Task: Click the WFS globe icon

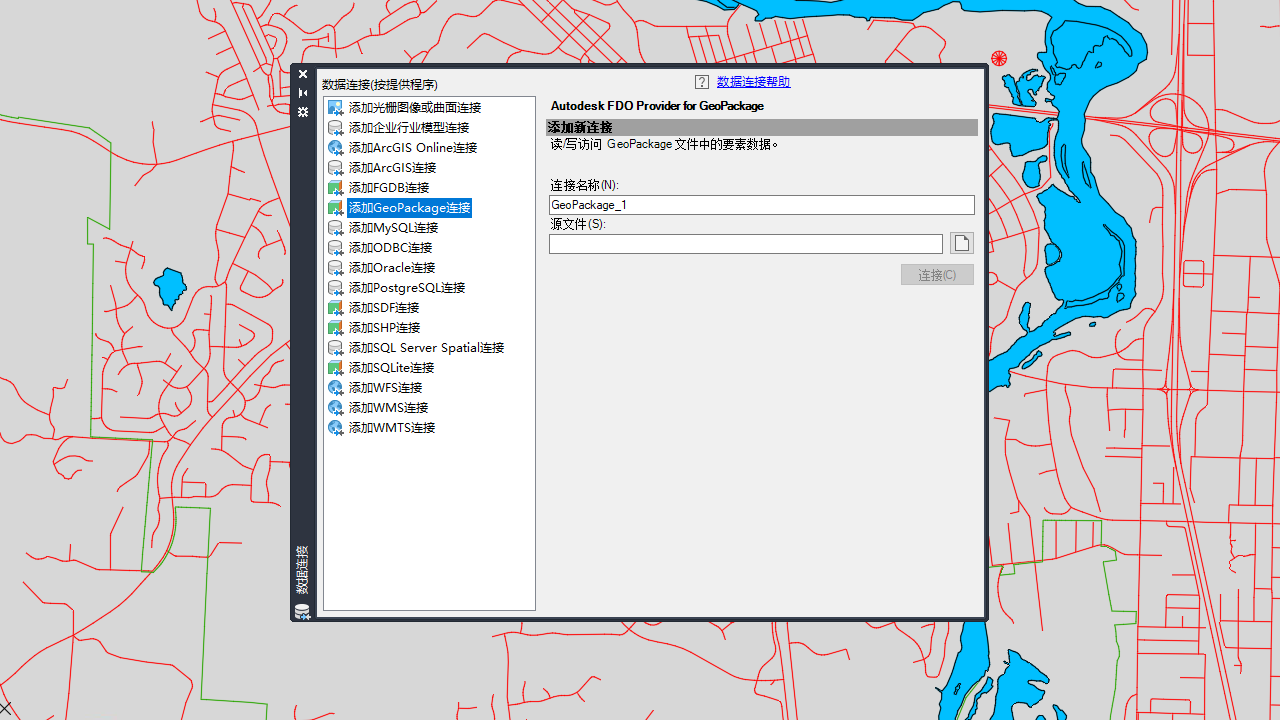Action: [x=336, y=388]
